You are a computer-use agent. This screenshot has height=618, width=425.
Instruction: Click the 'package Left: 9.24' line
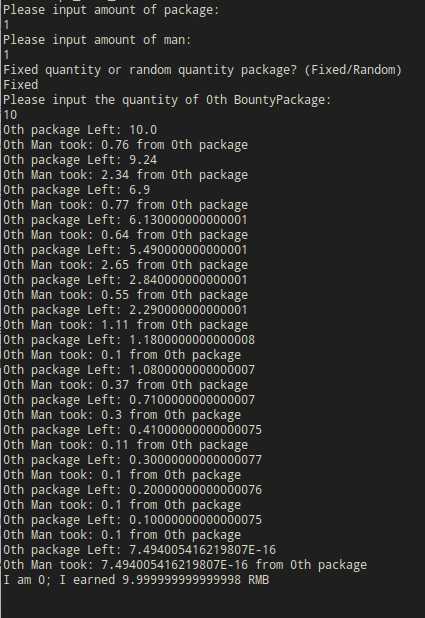pos(80,160)
